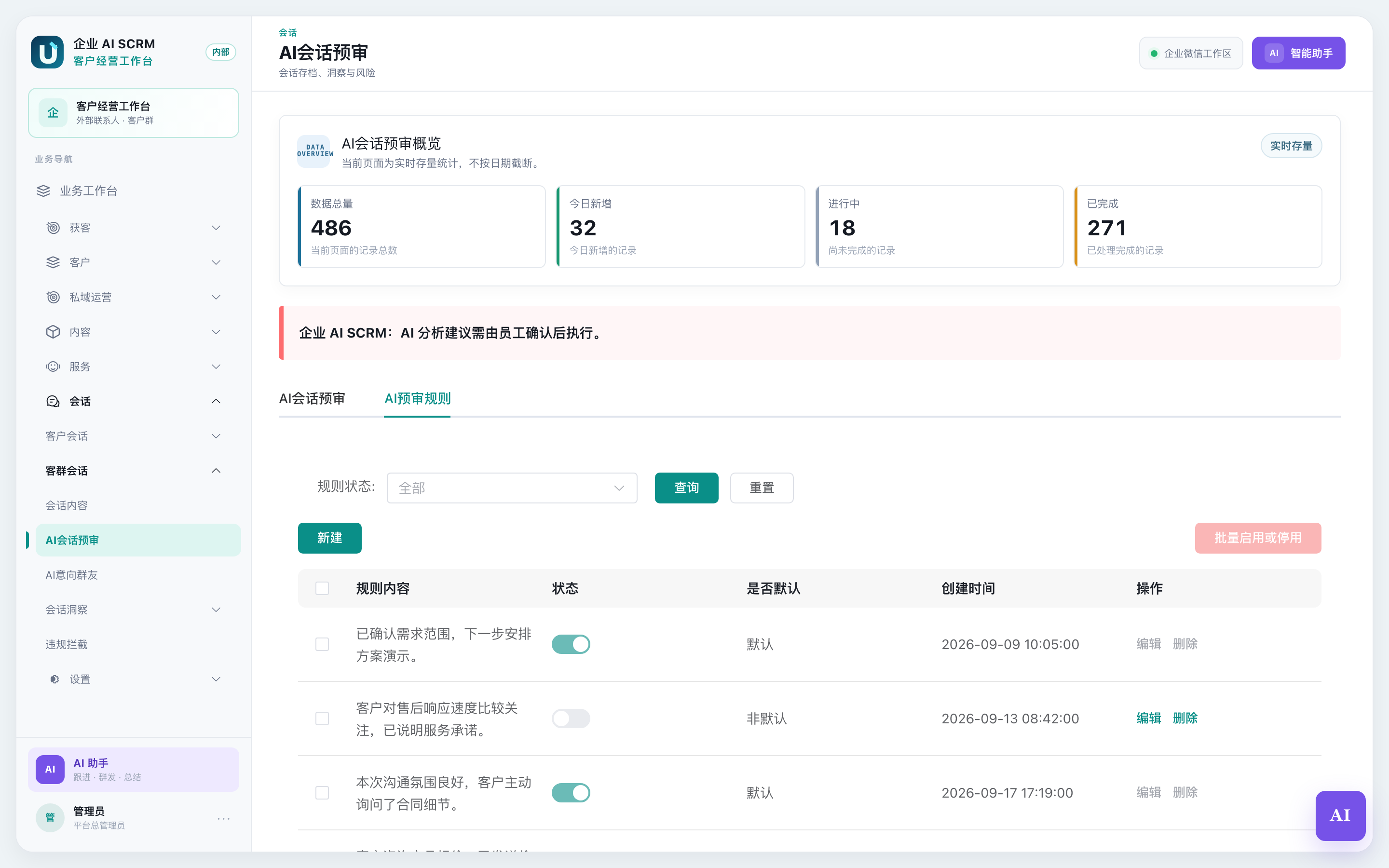Click the 管 avatar icon for 管理员

pos(50,817)
